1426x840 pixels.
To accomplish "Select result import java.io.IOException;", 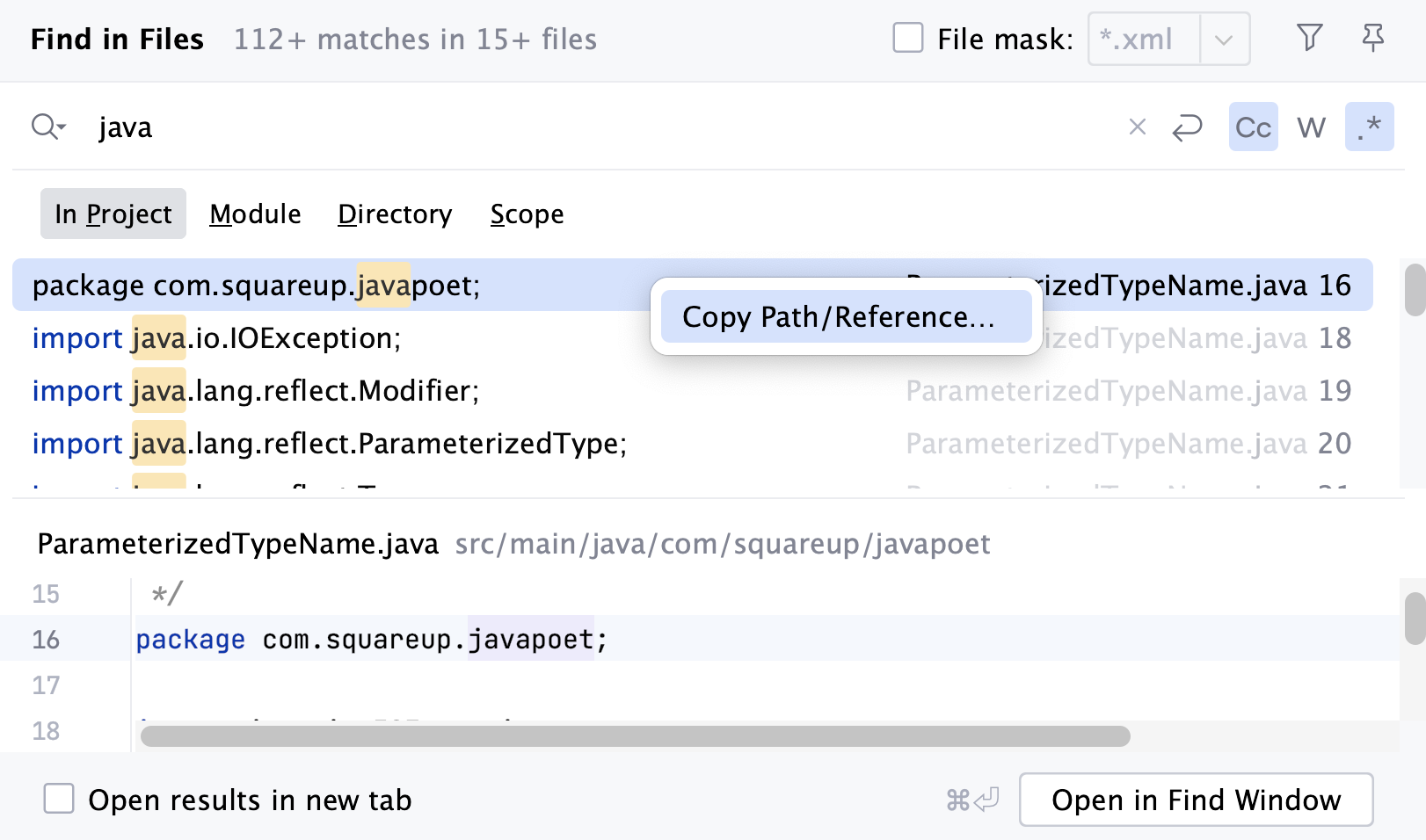I will click(693, 337).
